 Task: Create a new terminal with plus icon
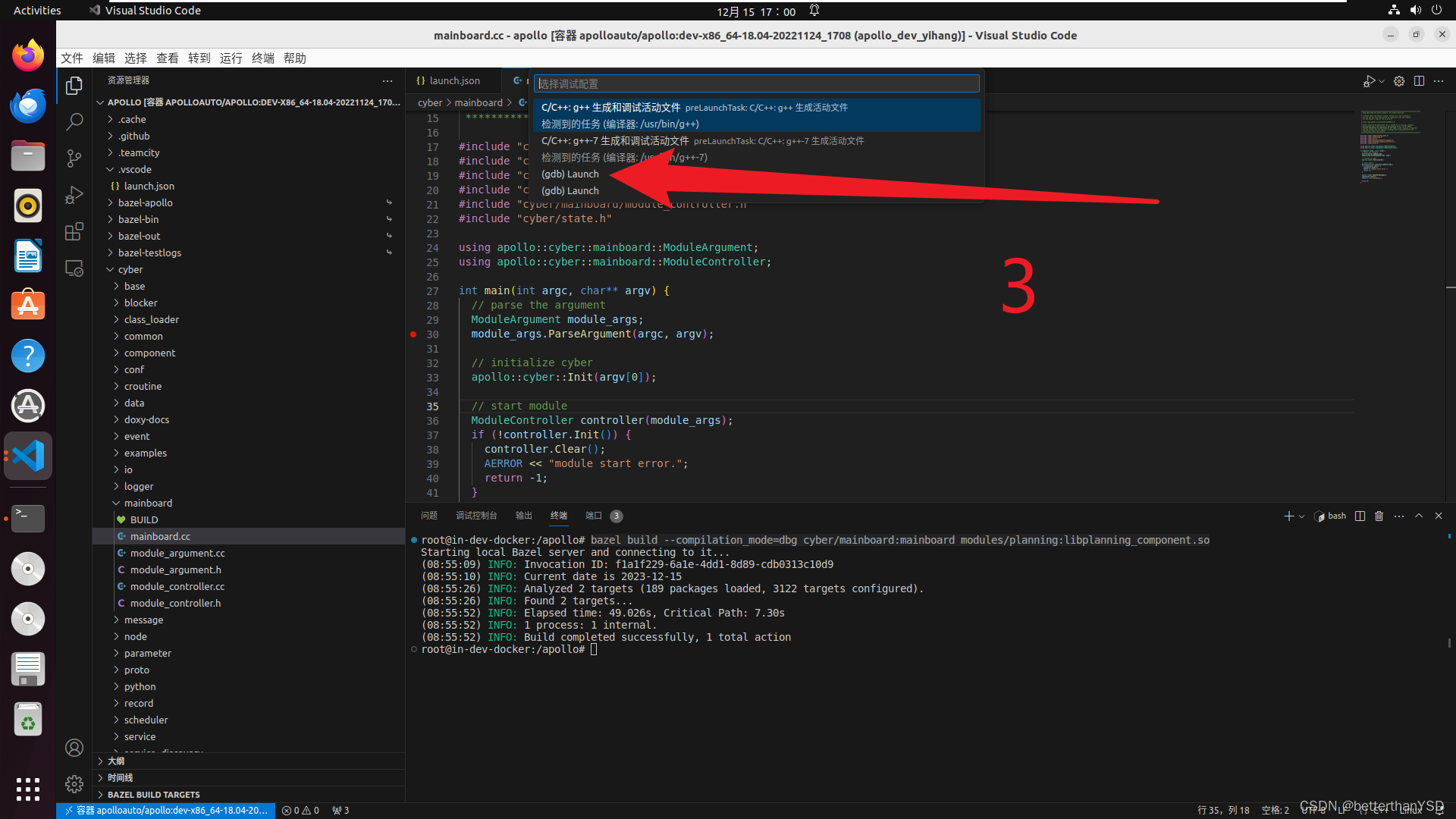coord(1288,516)
